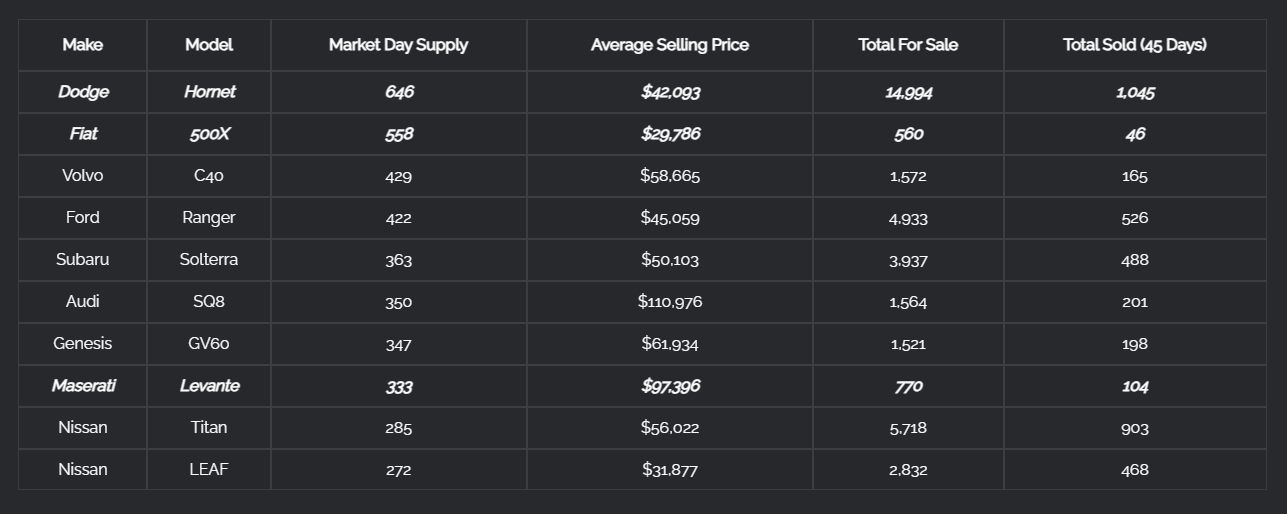
Task: Click the Hornet model cell
Action: 209,92
